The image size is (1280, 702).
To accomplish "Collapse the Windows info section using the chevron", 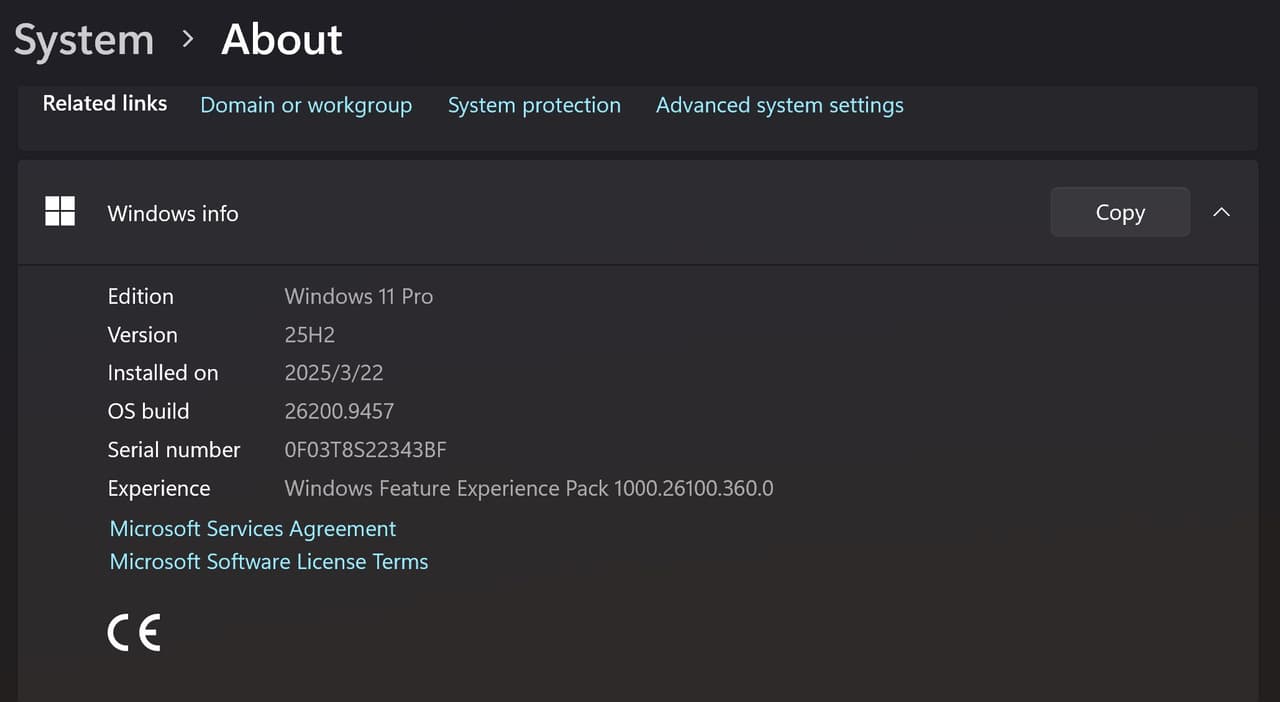I will 1221,212.
